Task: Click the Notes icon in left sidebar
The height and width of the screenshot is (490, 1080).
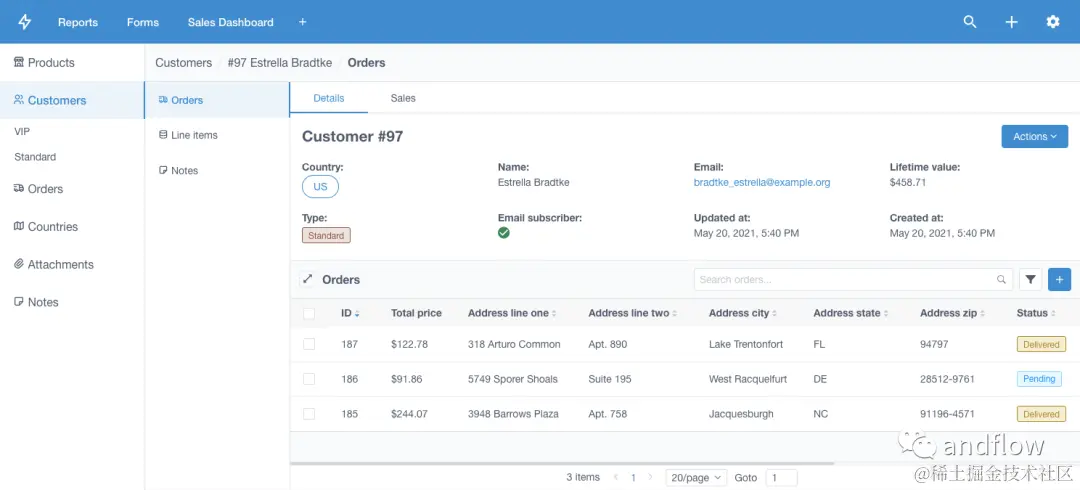Action: coord(19,302)
